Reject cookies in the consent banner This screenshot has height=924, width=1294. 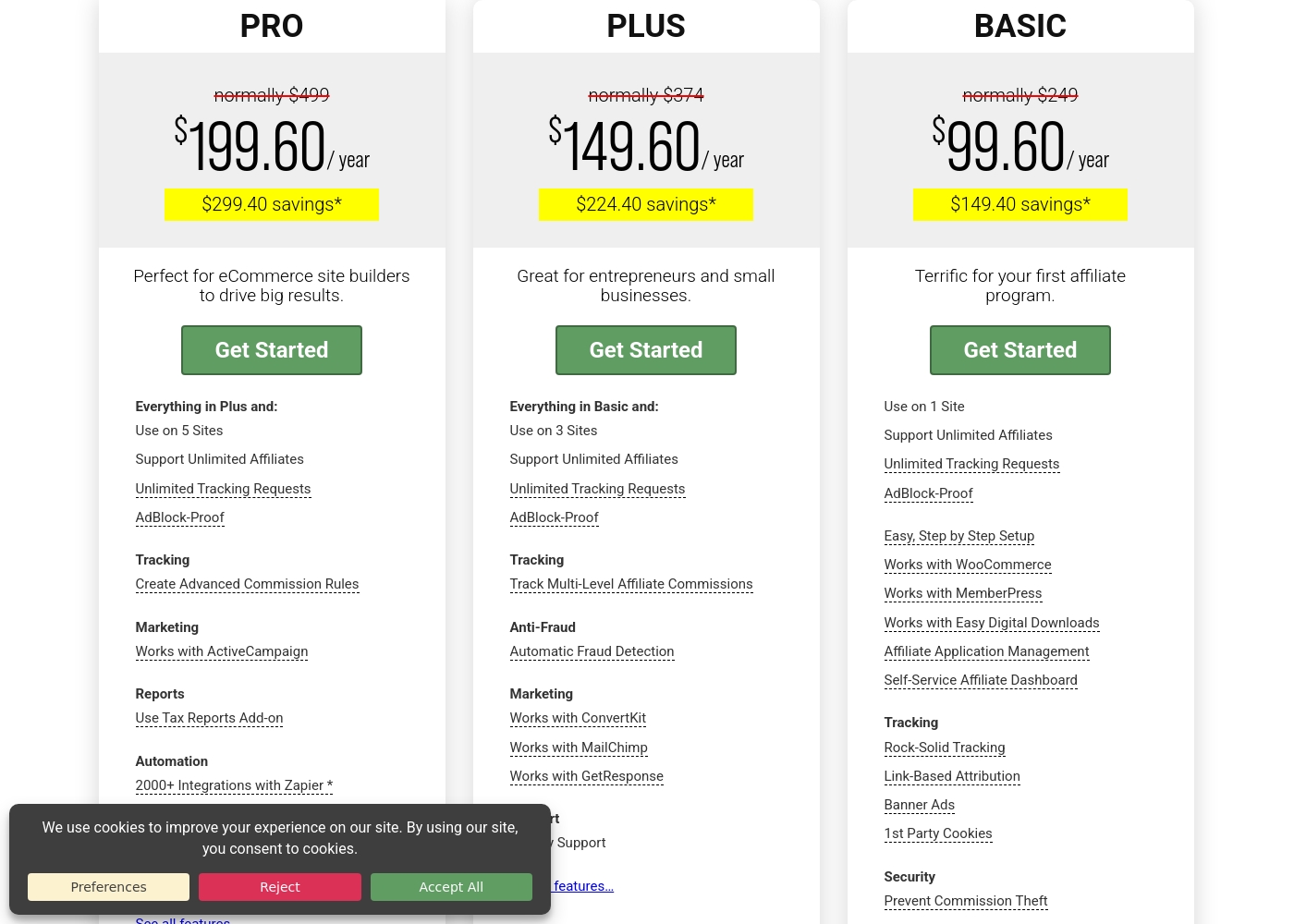click(280, 887)
